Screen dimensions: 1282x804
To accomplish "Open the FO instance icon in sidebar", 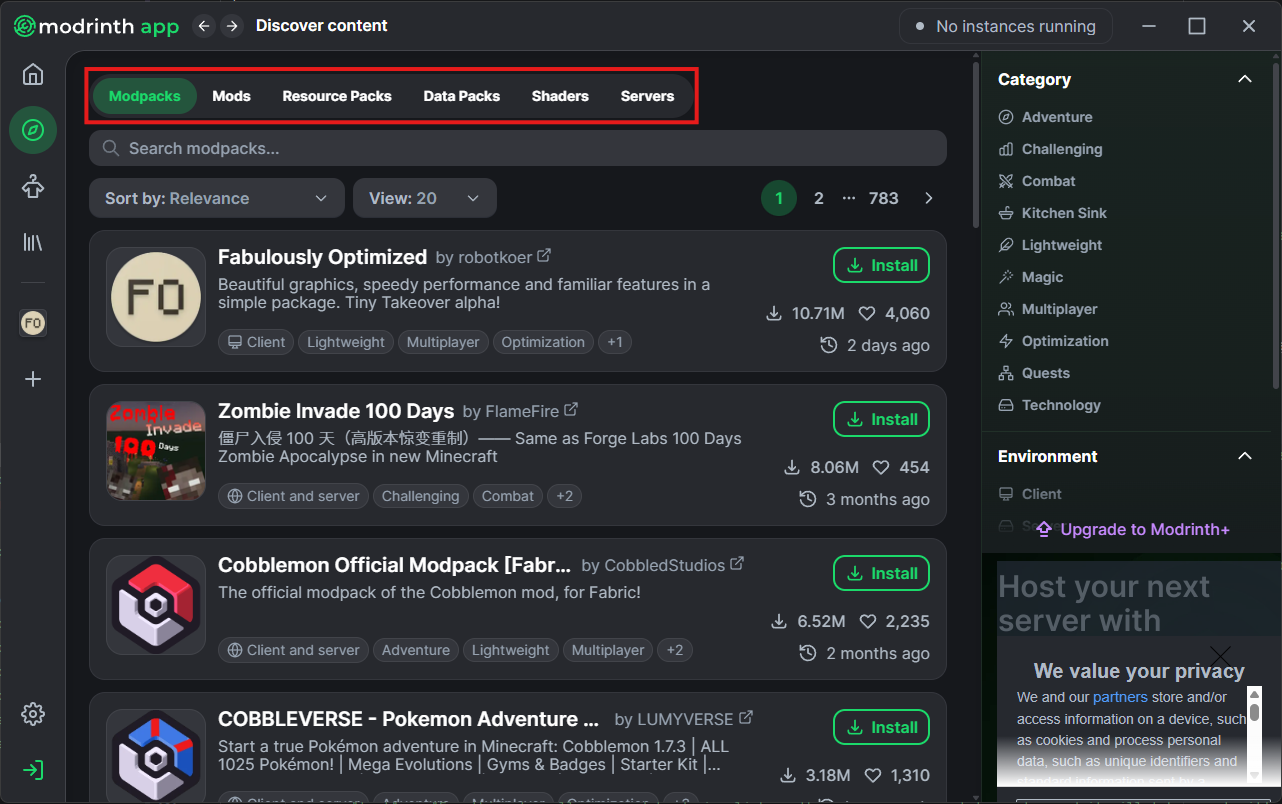I will pyautogui.click(x=32, y=322).
